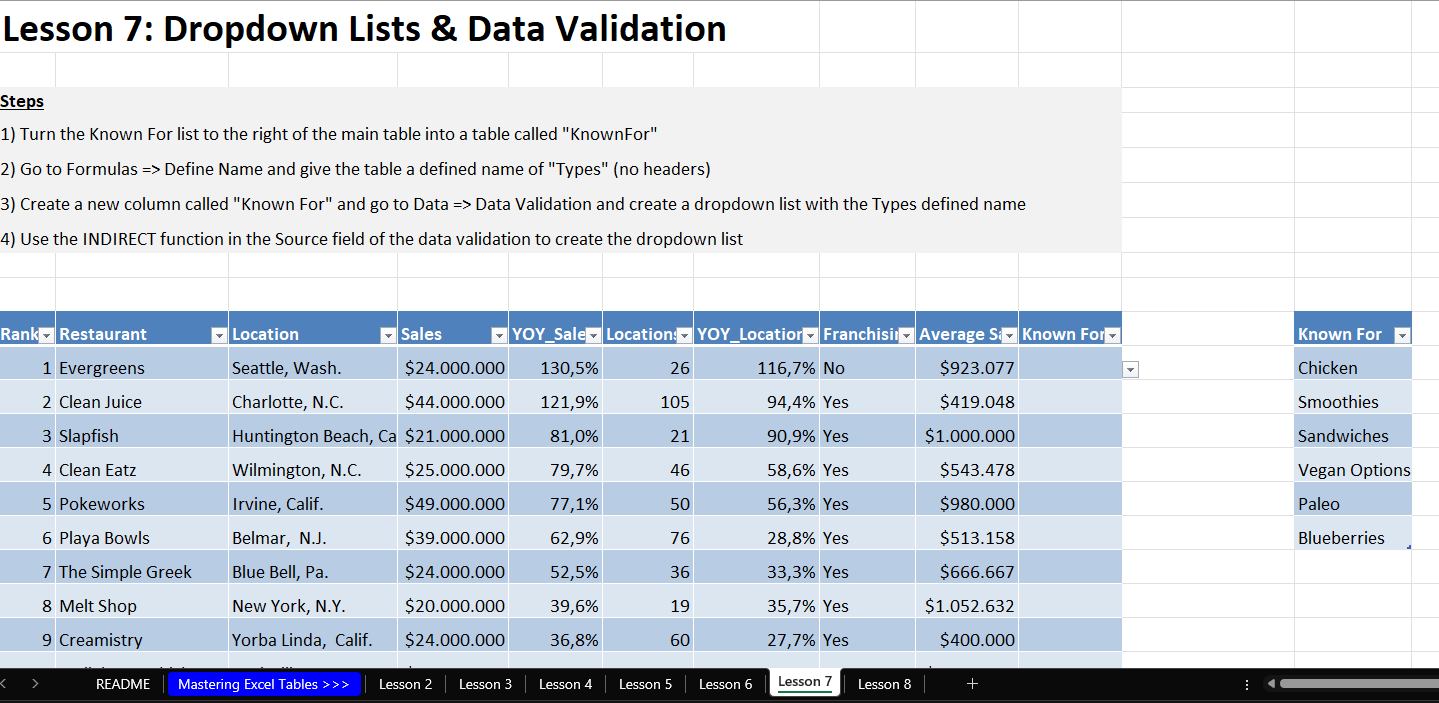
Task: Select the Pokeworks restaurant cell
Action: tap(142, 504)
